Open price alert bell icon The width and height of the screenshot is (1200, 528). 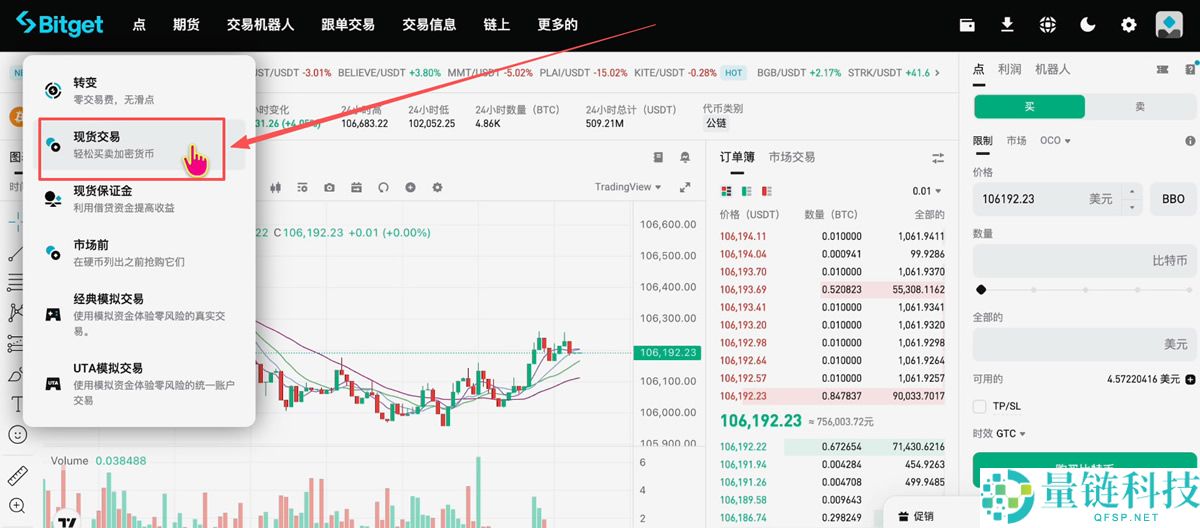tap(685, 157)
